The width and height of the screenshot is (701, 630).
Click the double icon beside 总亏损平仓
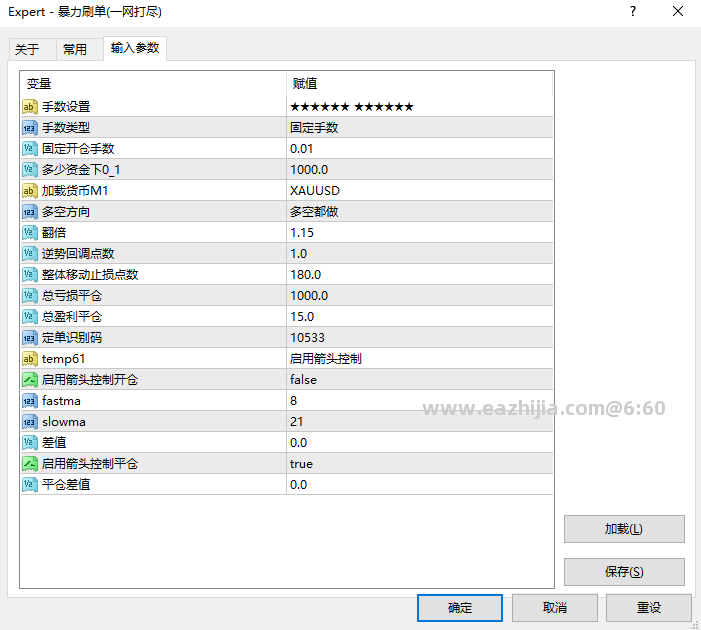[30, 296]
